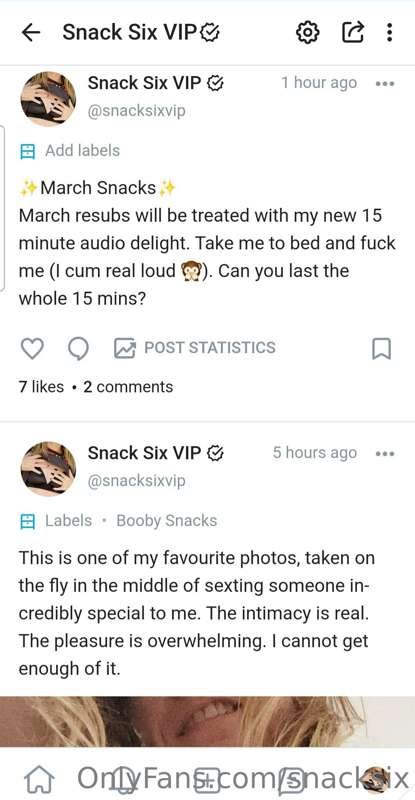415x800 pixels.
Task: Open the Booby Snacks label
Action: tap(166, 521)
